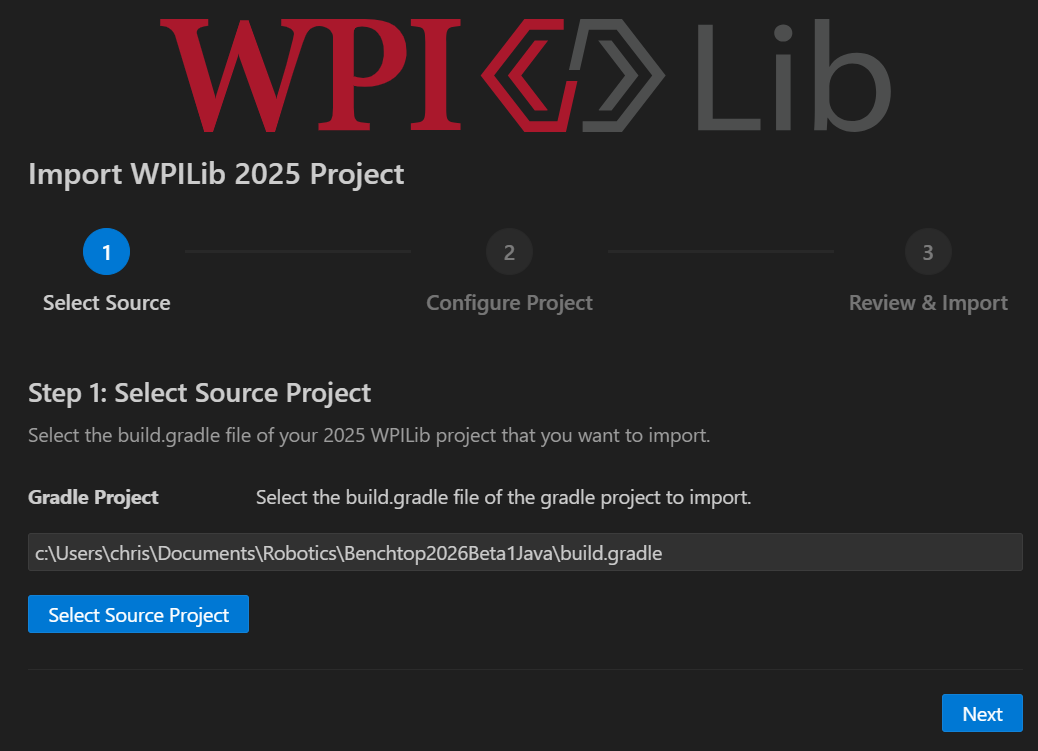Click the Import WPILib 2025 Project heading
1038x751 pixels.
pos(216,174)
